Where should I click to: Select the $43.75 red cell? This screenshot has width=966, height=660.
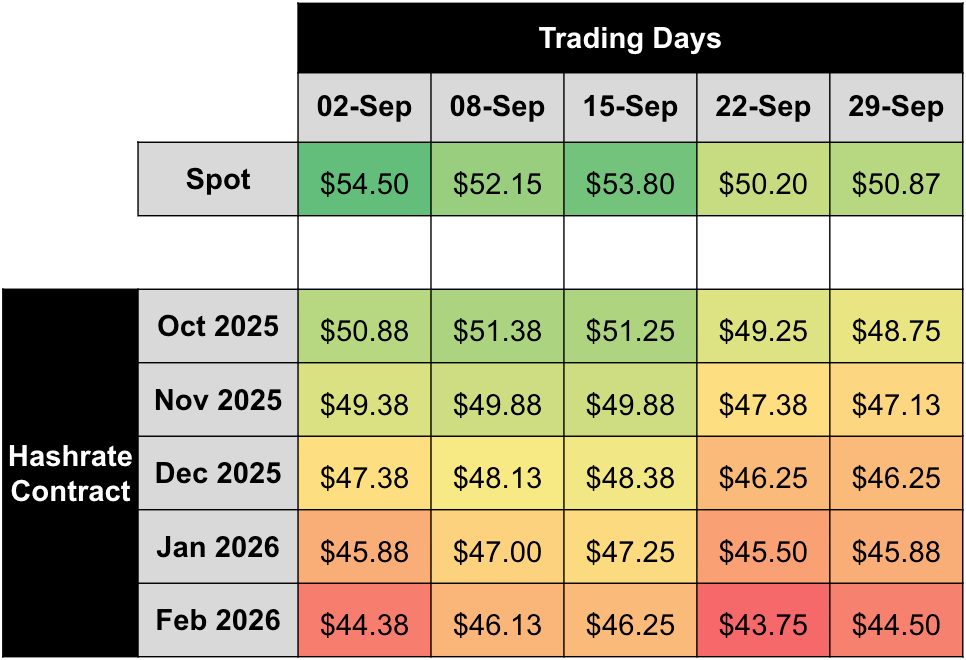pyautogui.click(x=763, y=625)
